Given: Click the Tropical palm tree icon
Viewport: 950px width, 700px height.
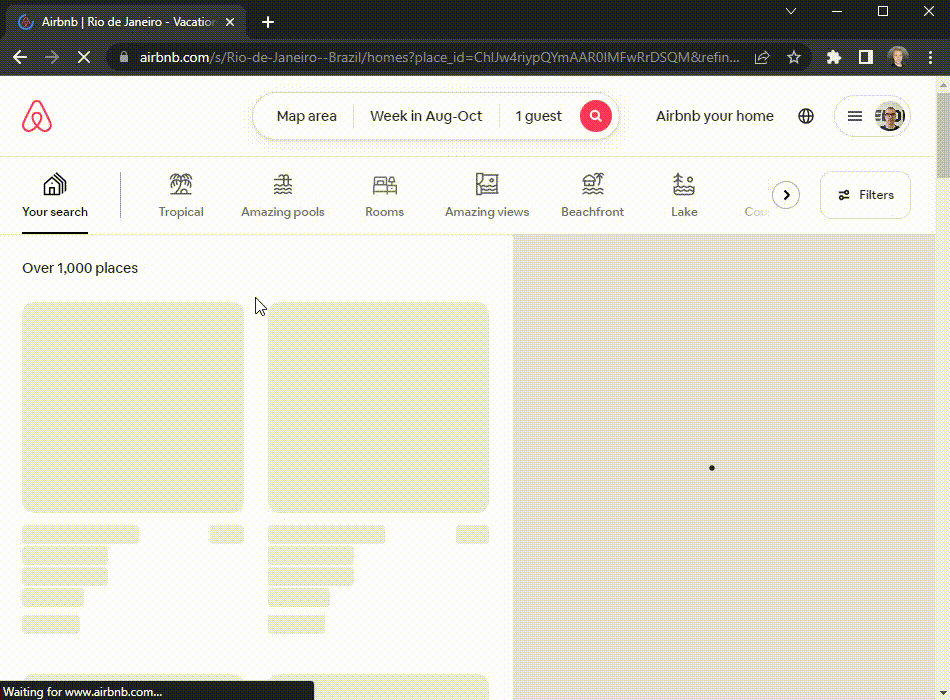Looking at the screenshot, I should [181, 184].
